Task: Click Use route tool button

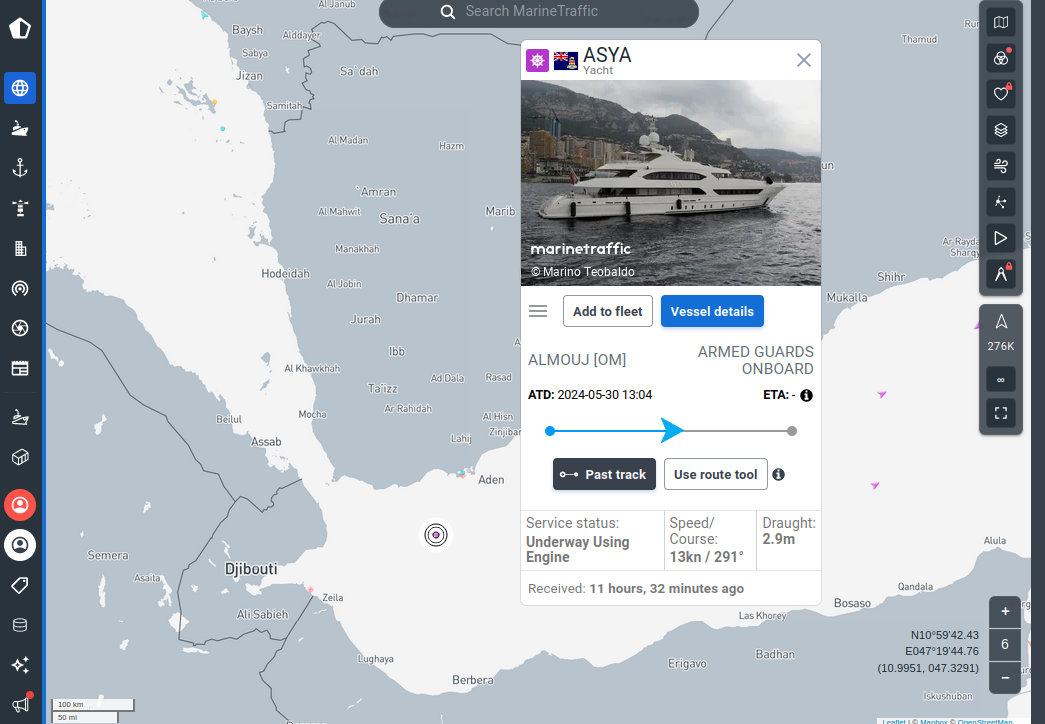Action: click(x=716, y=474)
